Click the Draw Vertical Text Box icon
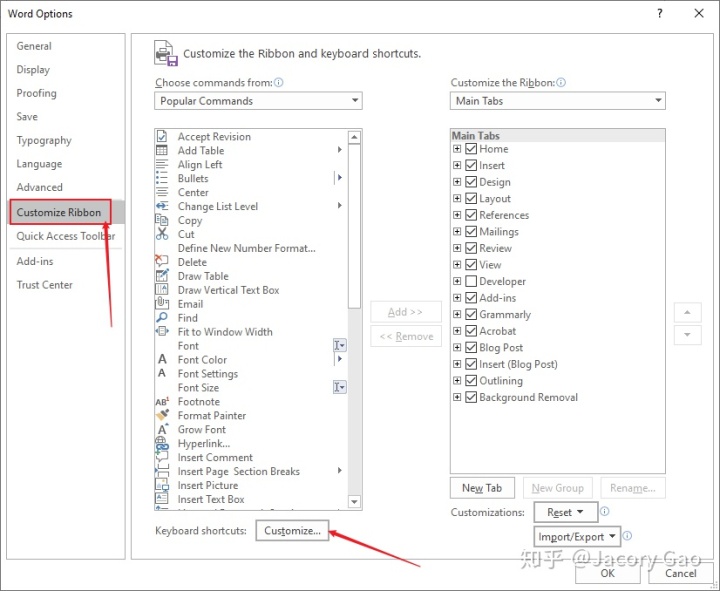The height and width of the screenshot is (591, 720). click(x=162, y=290)
